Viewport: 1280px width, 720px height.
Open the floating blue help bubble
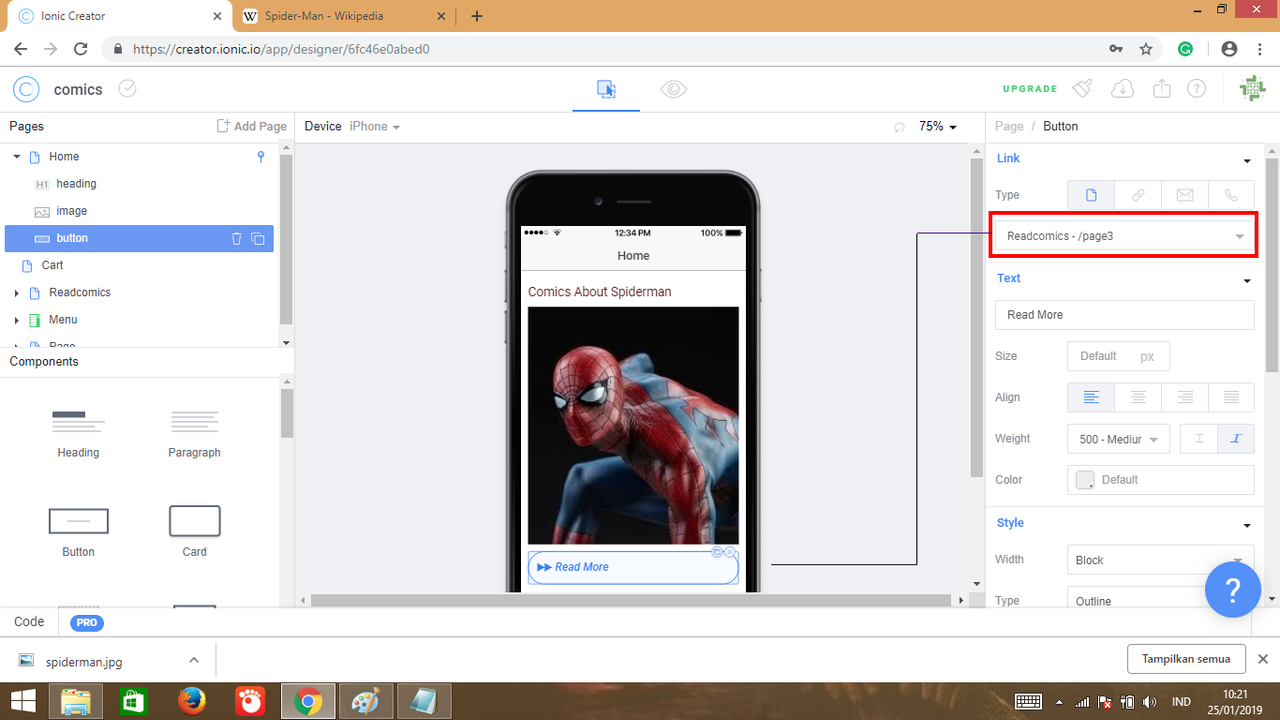[x=1232, y=590]
